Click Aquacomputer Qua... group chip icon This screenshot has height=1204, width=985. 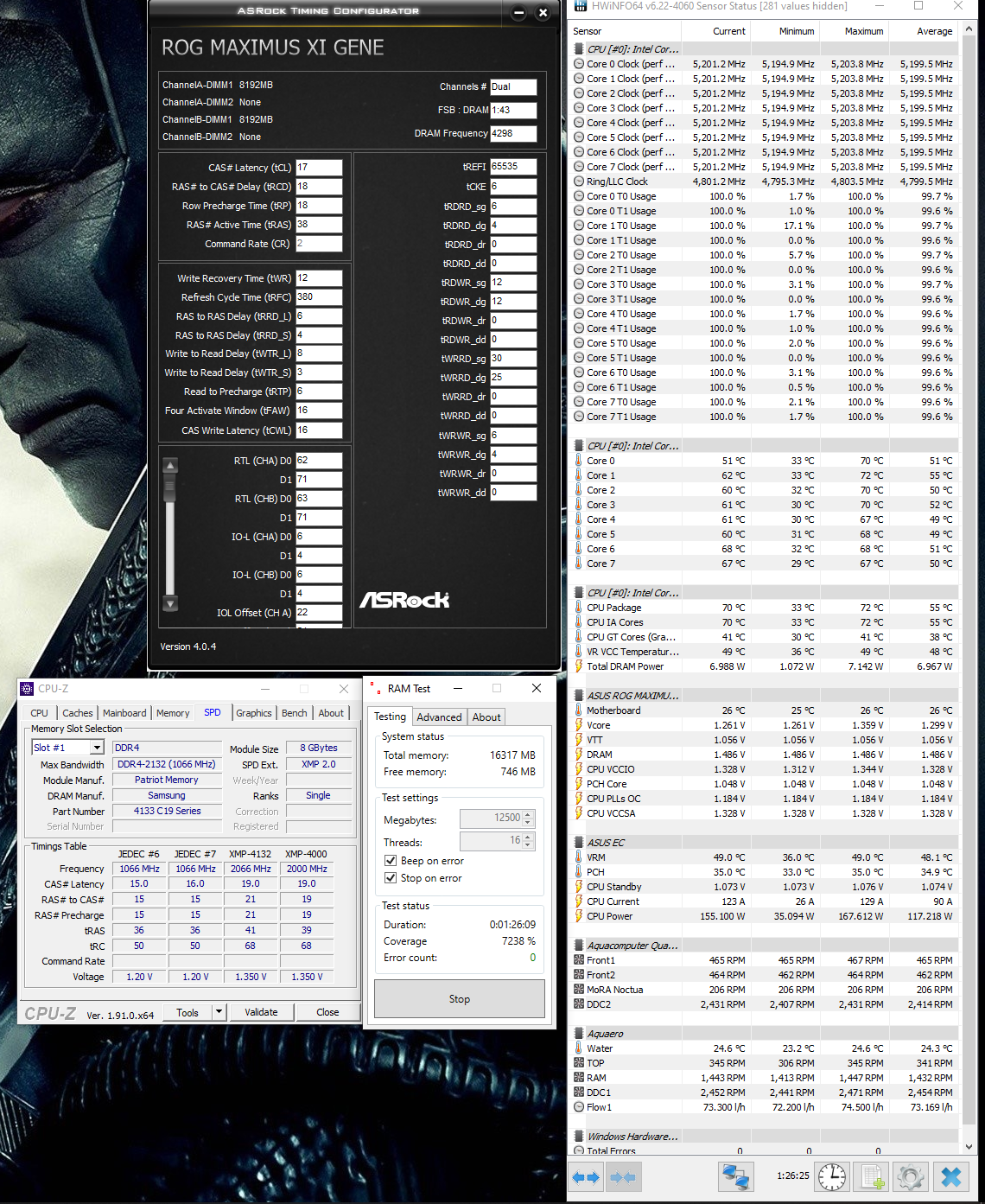pyautogui.click(x=579, y=946)
